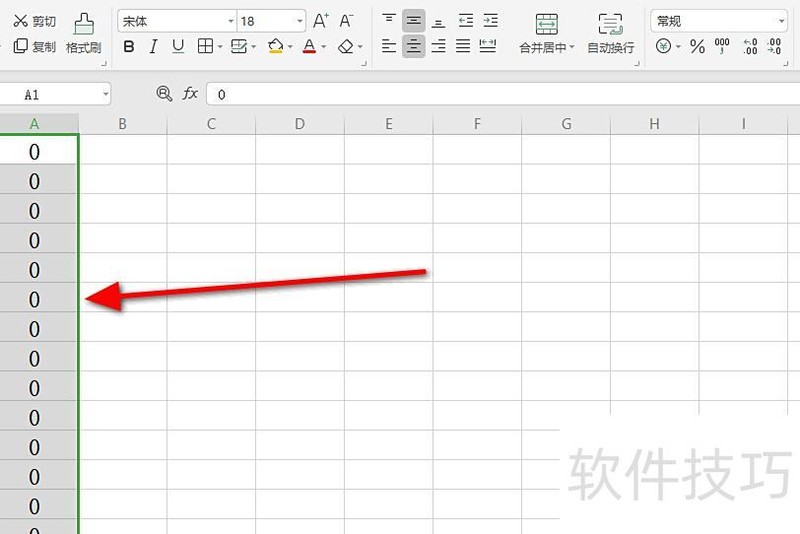Open the Name Box dropdown arrow
This screenshot has width=800, height=534.
pyautogui.click(x=106, y=94)
